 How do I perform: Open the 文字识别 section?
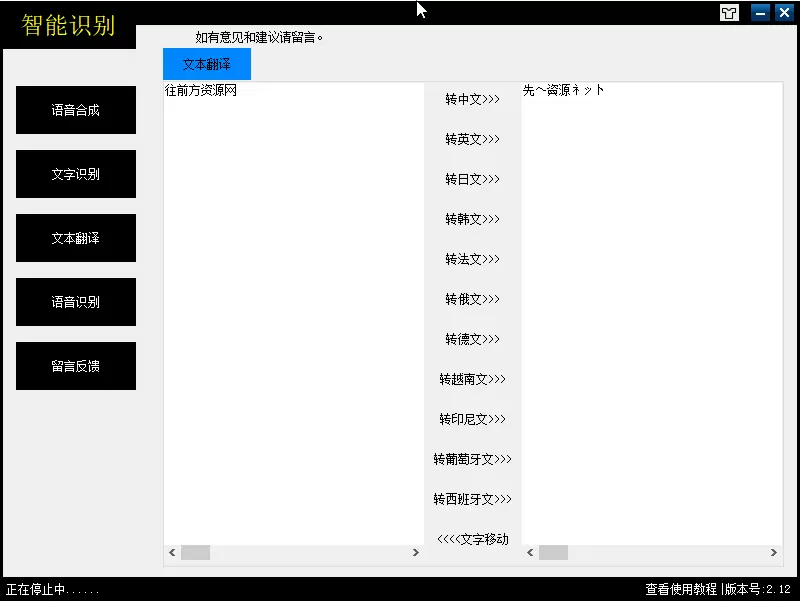[x=76, y=174]
